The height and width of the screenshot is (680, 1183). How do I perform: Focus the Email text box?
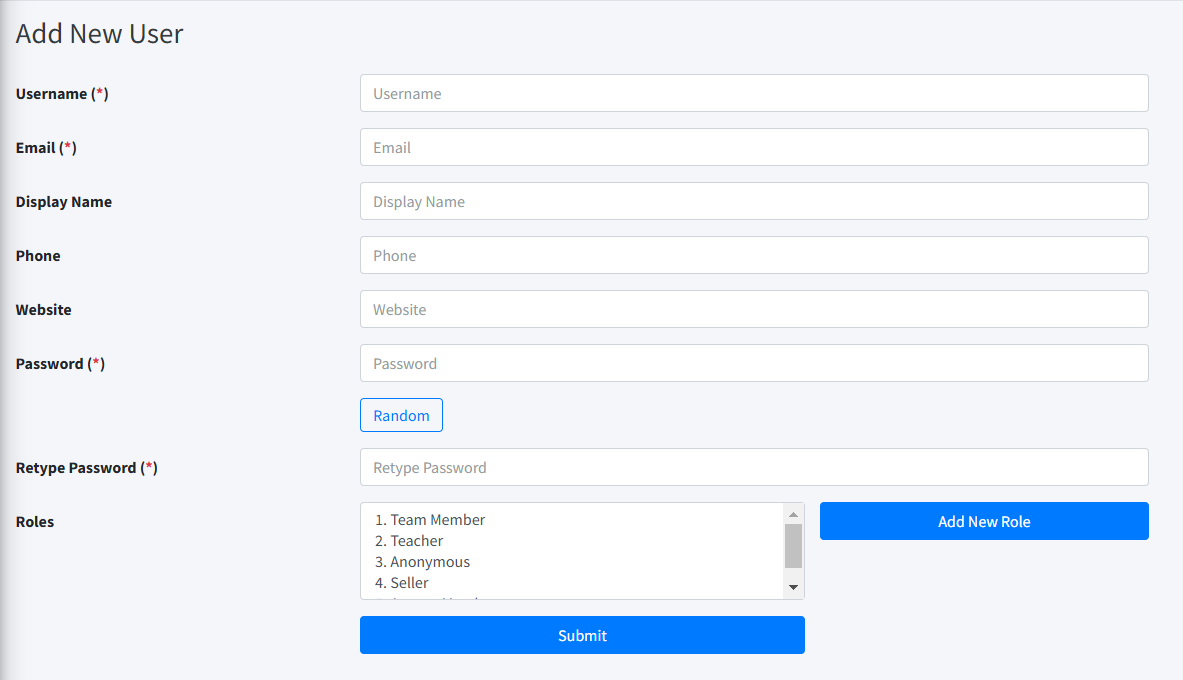[x=754, y=147]
